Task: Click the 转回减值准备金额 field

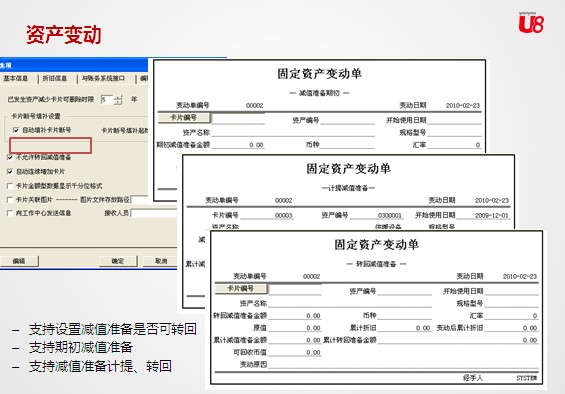Action: 295,316
